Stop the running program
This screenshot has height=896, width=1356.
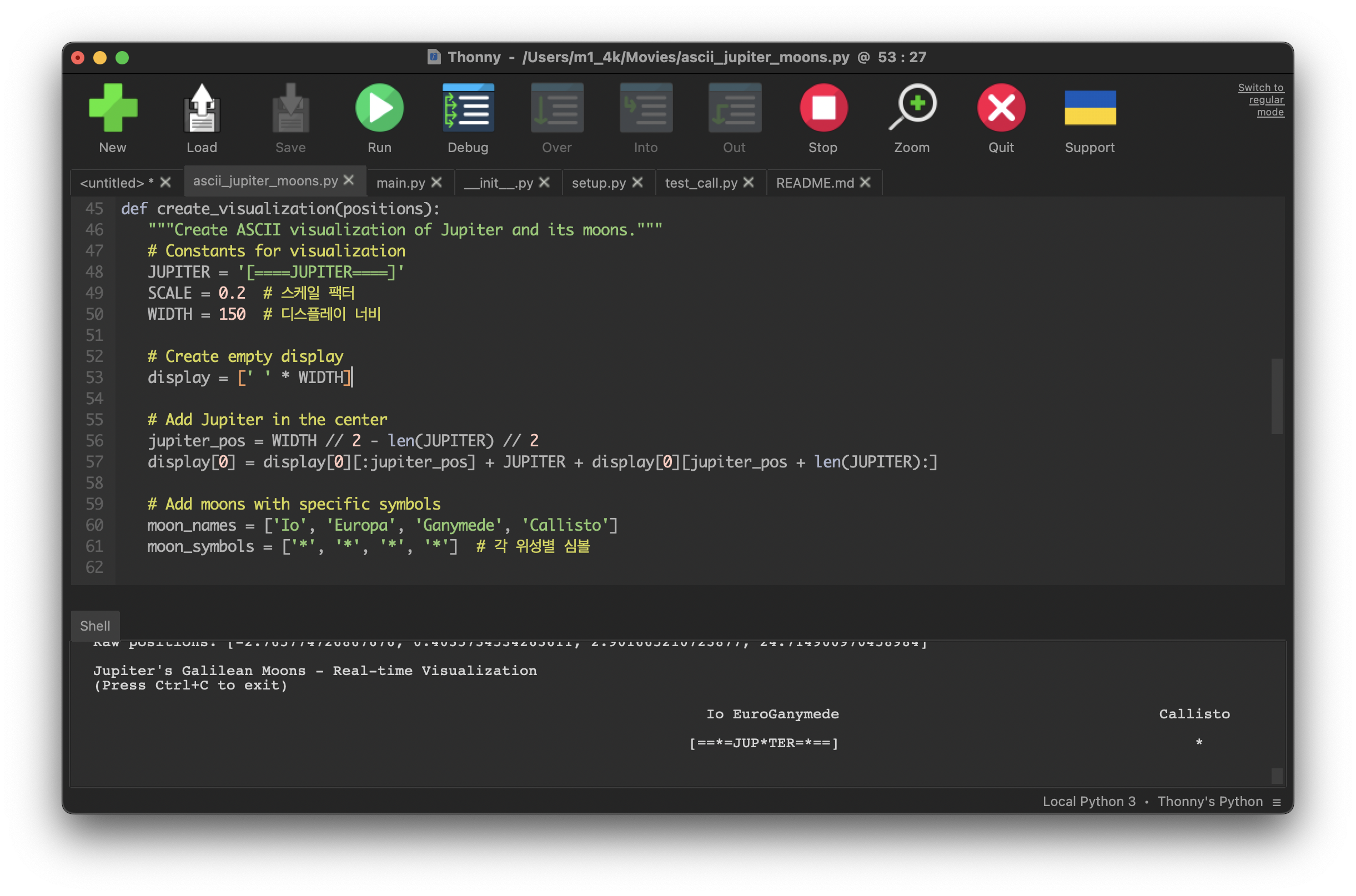click(x=823, y=109)
